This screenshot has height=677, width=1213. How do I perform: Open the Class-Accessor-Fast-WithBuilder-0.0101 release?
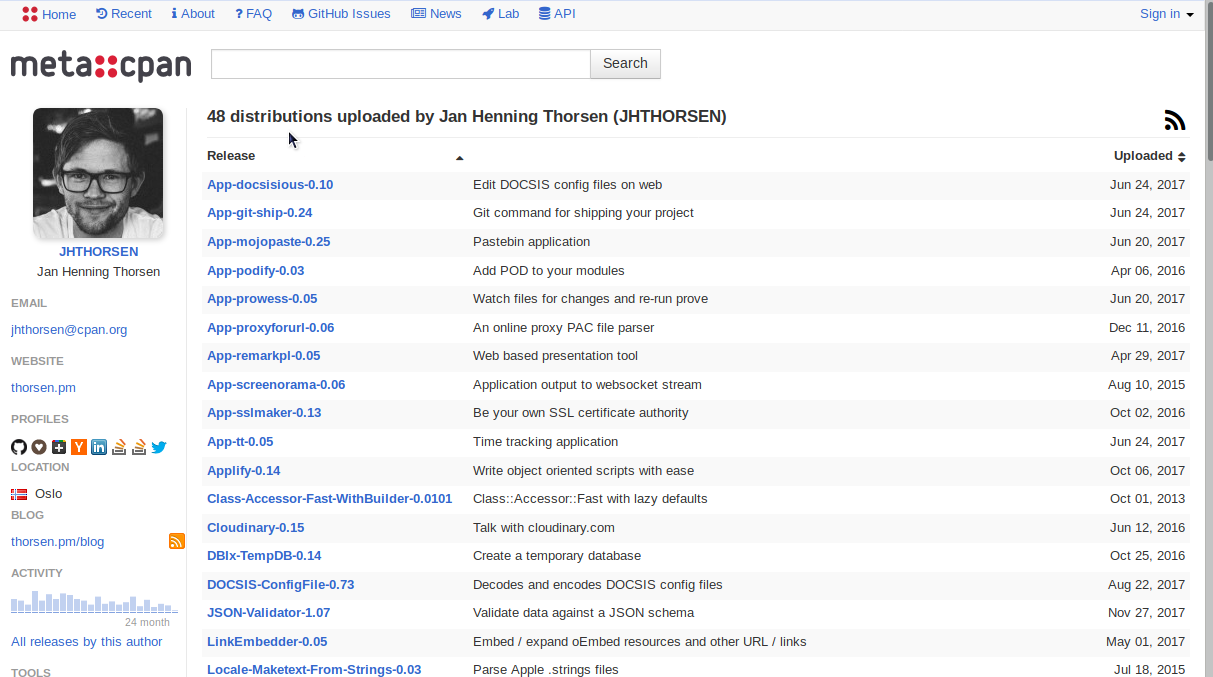coord(329,499)
